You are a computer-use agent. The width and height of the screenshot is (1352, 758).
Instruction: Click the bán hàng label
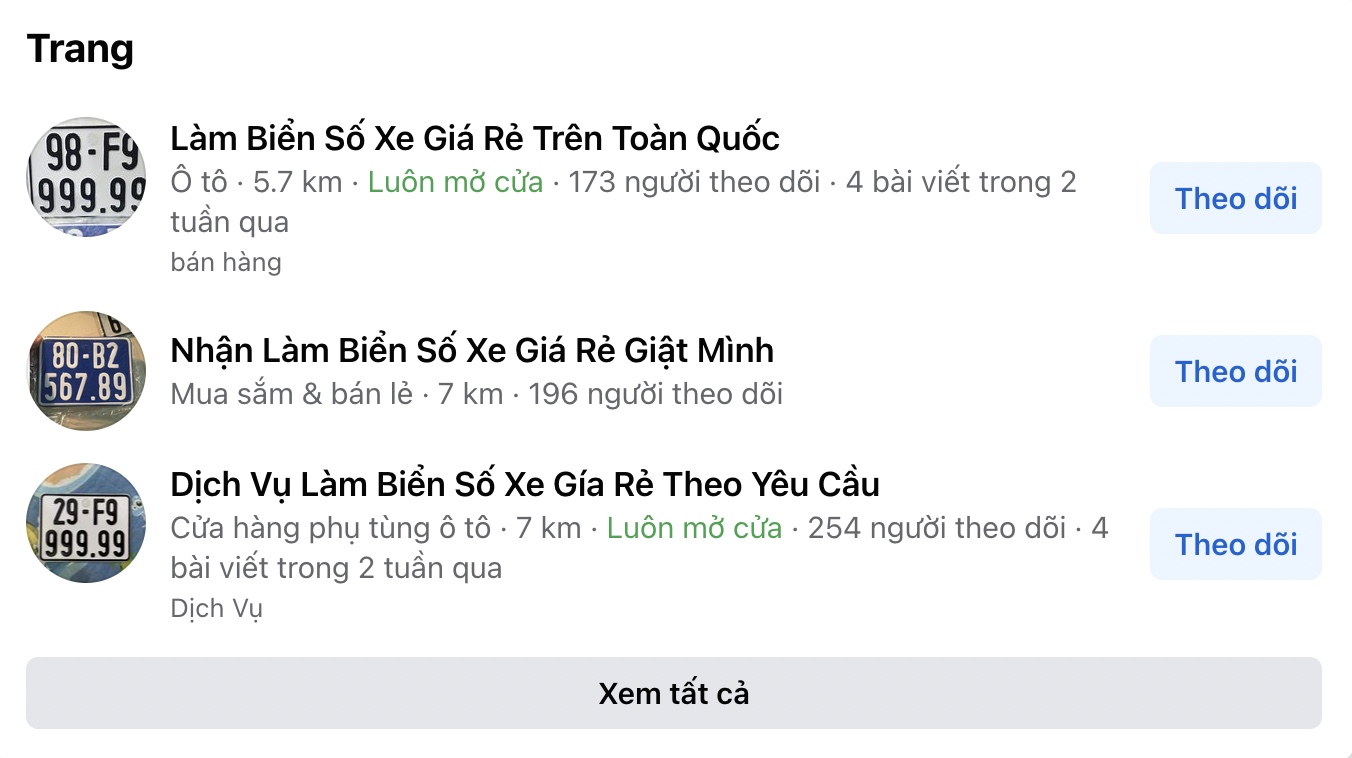(x=226, y=263)
